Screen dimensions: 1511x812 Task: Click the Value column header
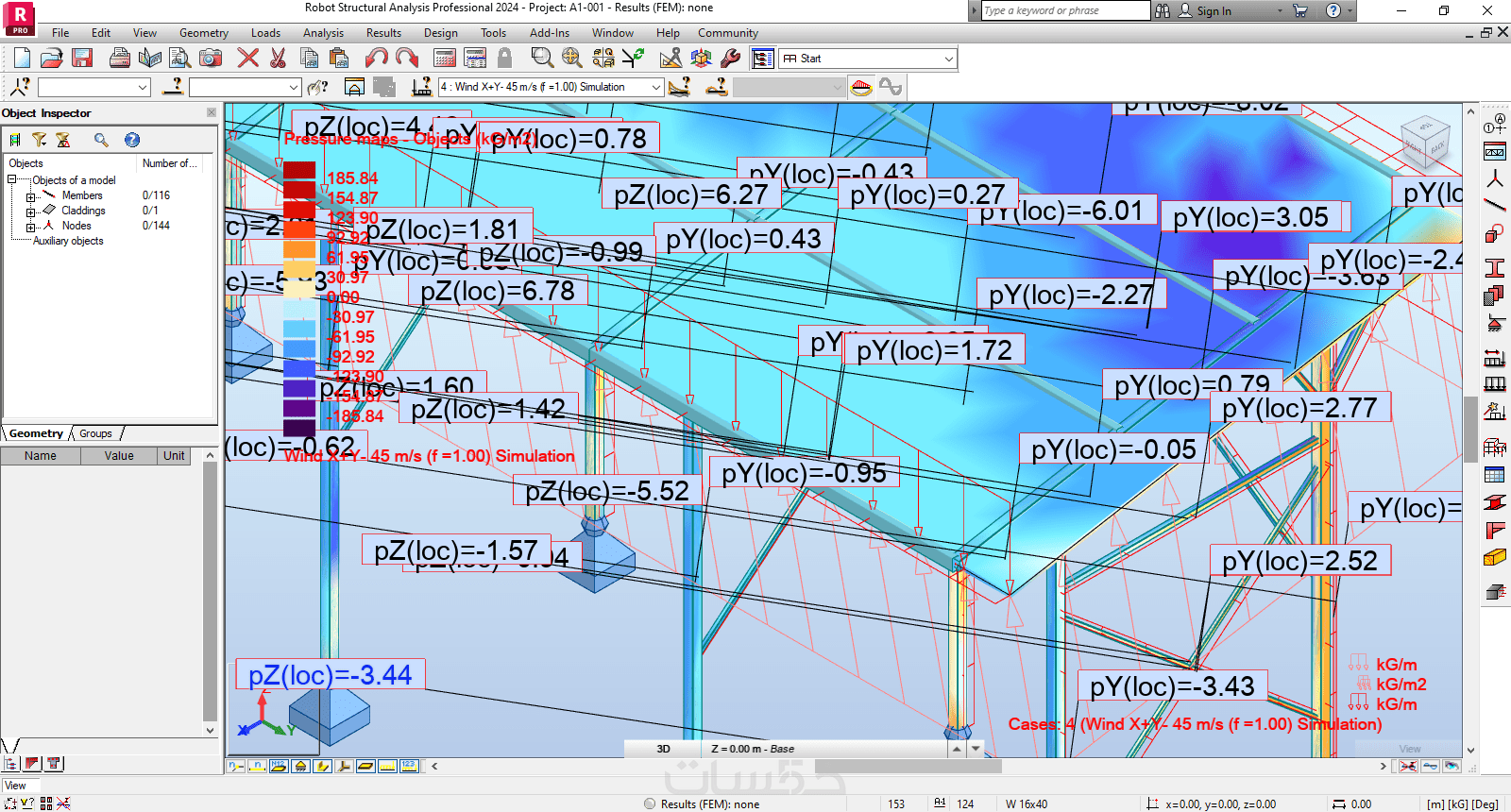(x=119, y=456)
